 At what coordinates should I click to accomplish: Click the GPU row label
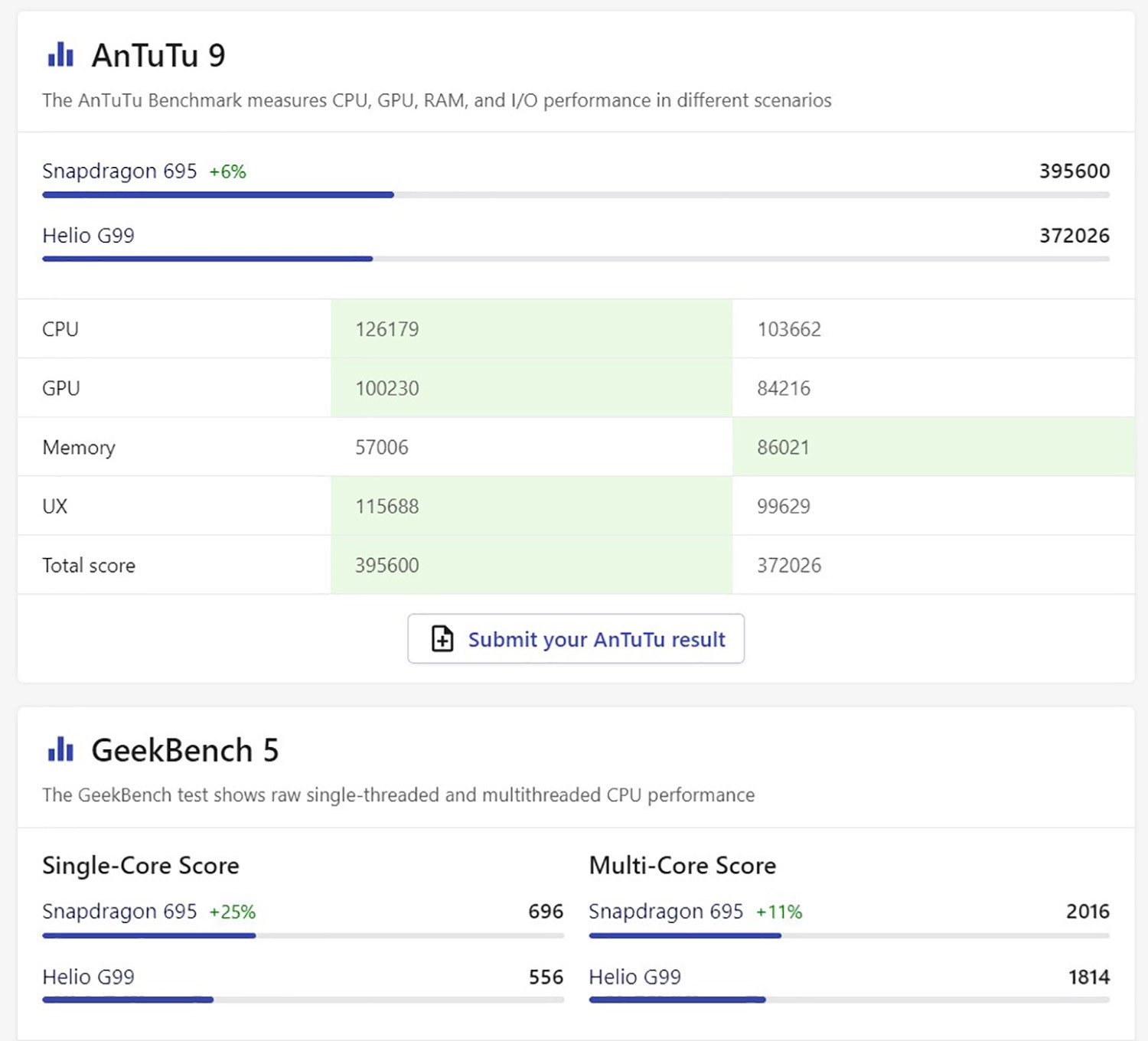pyautogui.click(x=61, y=388)
